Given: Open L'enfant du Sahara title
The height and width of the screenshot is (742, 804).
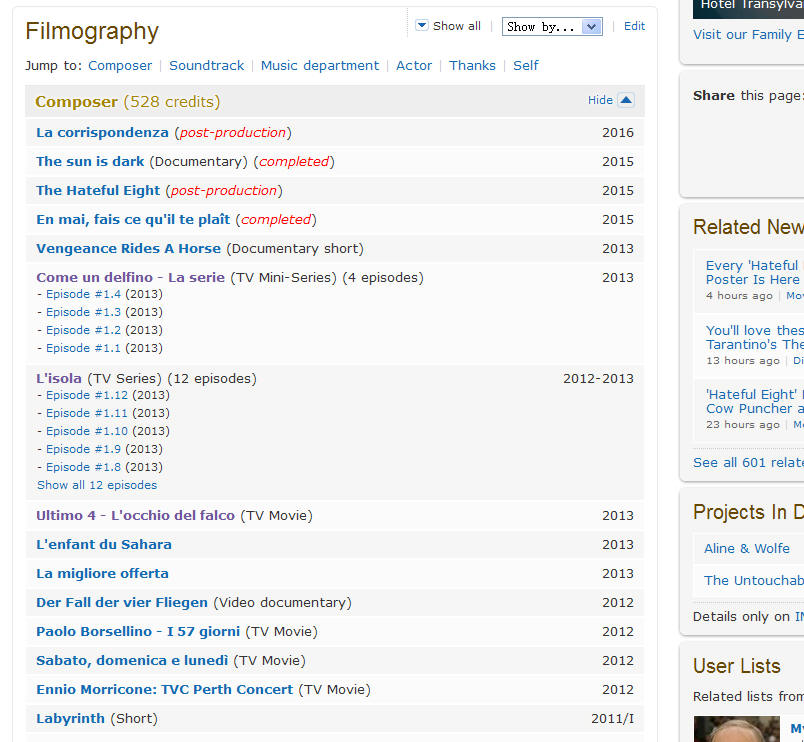Looking at the screenshot, I should pyautogui.click(x=104, y=545).
